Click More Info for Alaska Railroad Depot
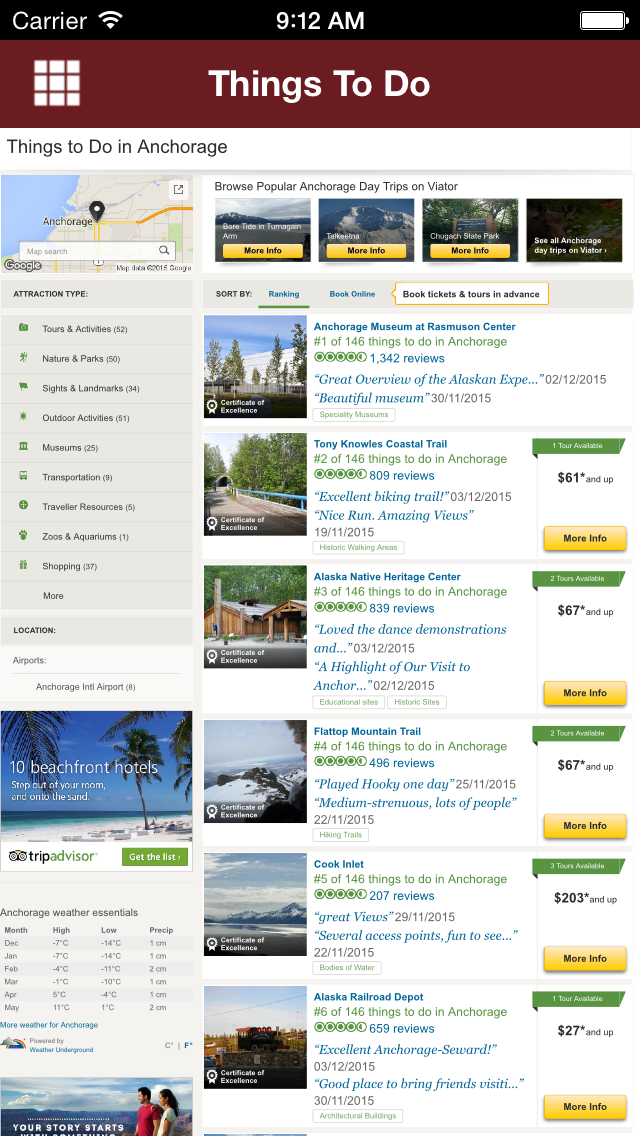Viewport: 640px width, 1136px height. pyautogui.click(x=585, y=1106)
